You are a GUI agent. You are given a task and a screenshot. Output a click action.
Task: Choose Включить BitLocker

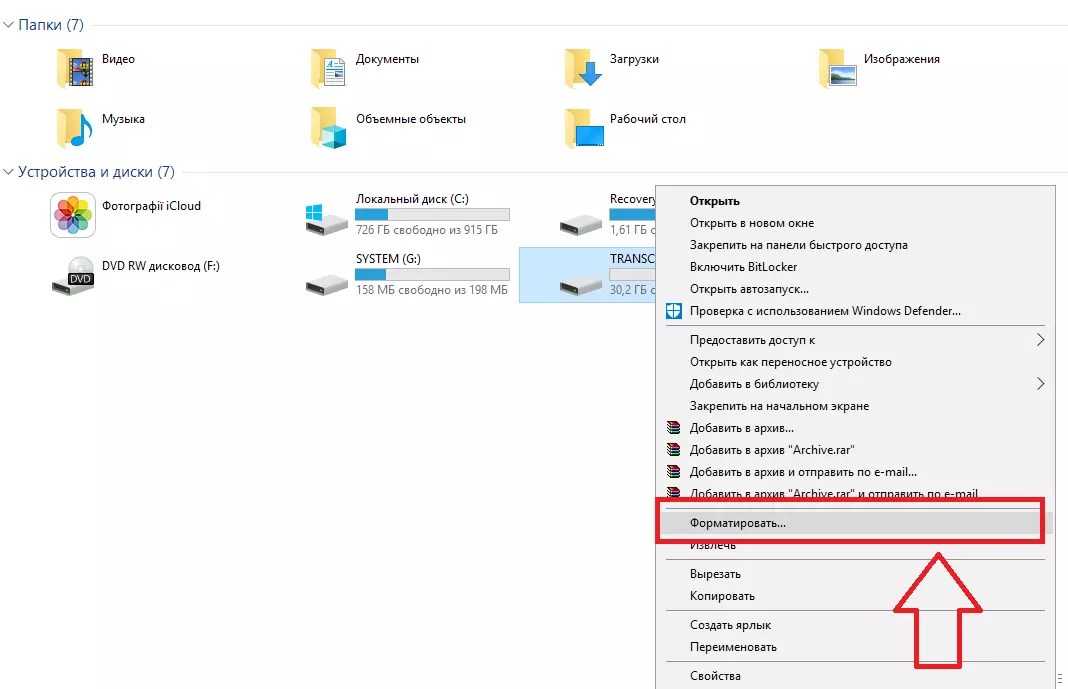(x=743, y=267)
